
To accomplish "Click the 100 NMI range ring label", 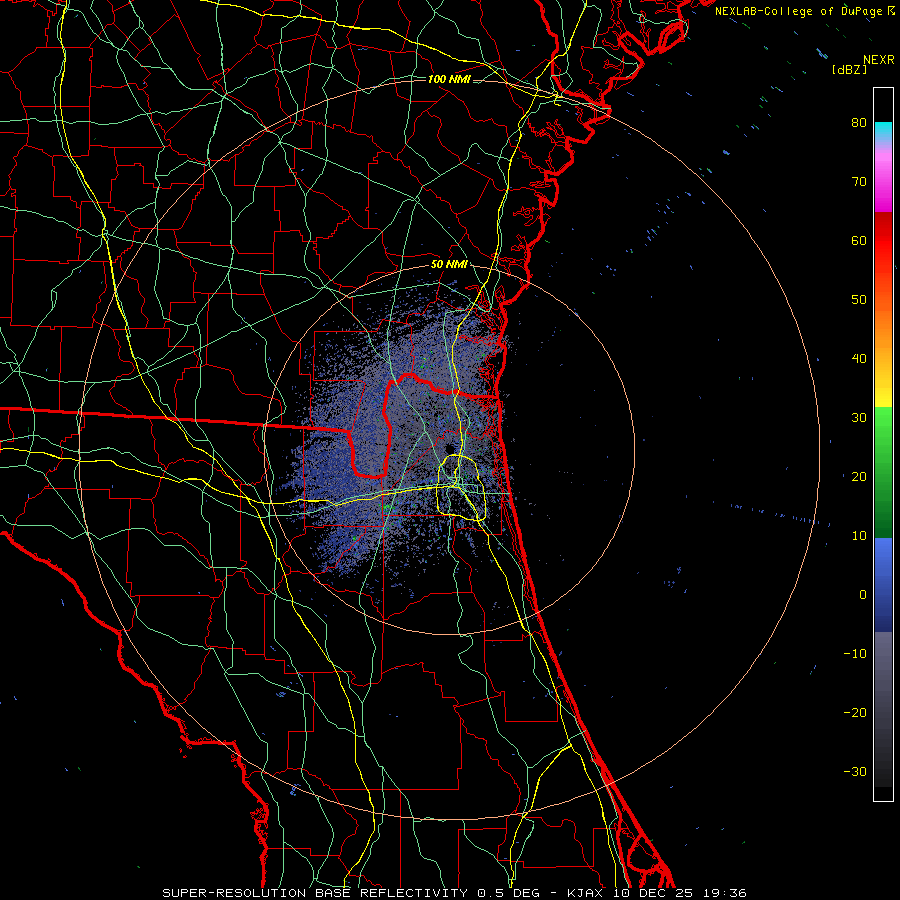I will pyautogui.click(x=449, y=79).
